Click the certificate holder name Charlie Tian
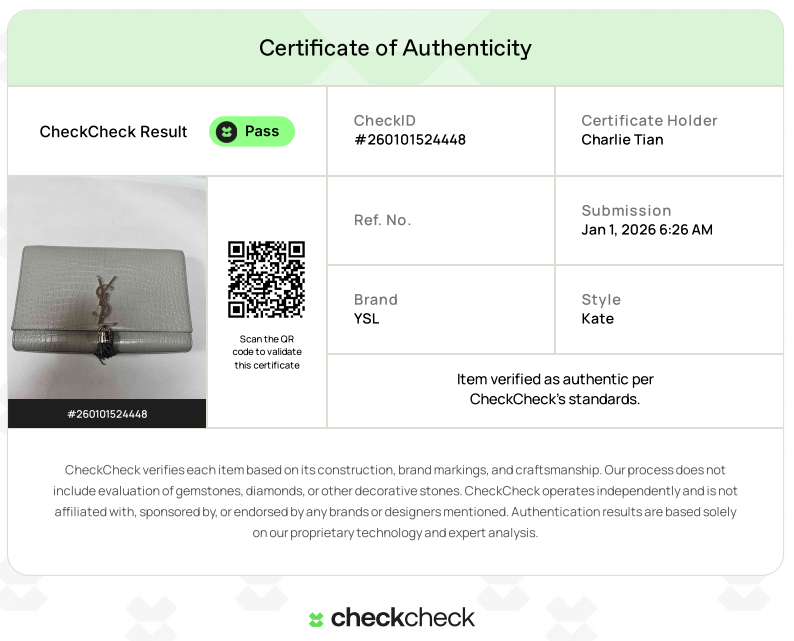Screen dimensions: 794x641 pos(622,140)
